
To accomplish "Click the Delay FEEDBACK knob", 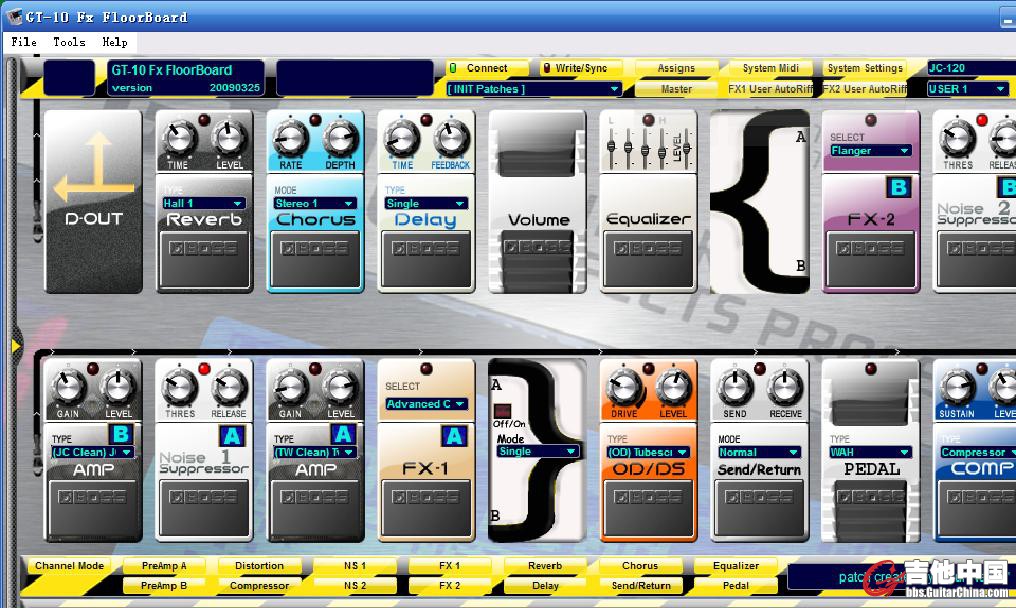I will (x=451, y=138).
